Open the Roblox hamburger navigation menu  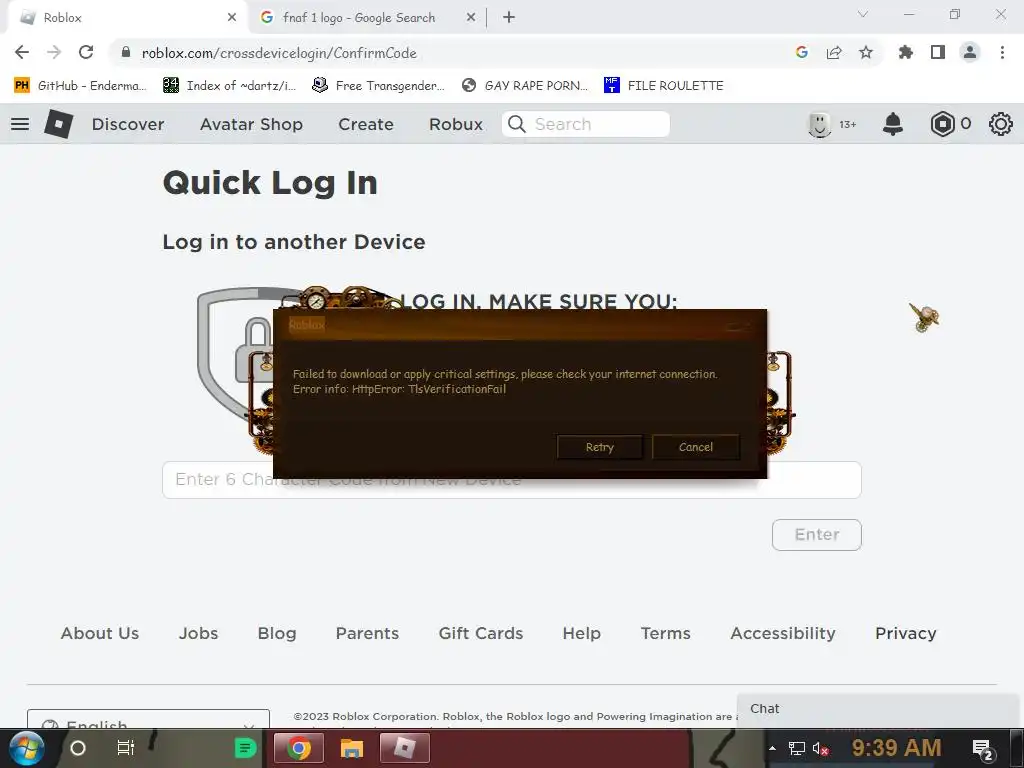20,124
